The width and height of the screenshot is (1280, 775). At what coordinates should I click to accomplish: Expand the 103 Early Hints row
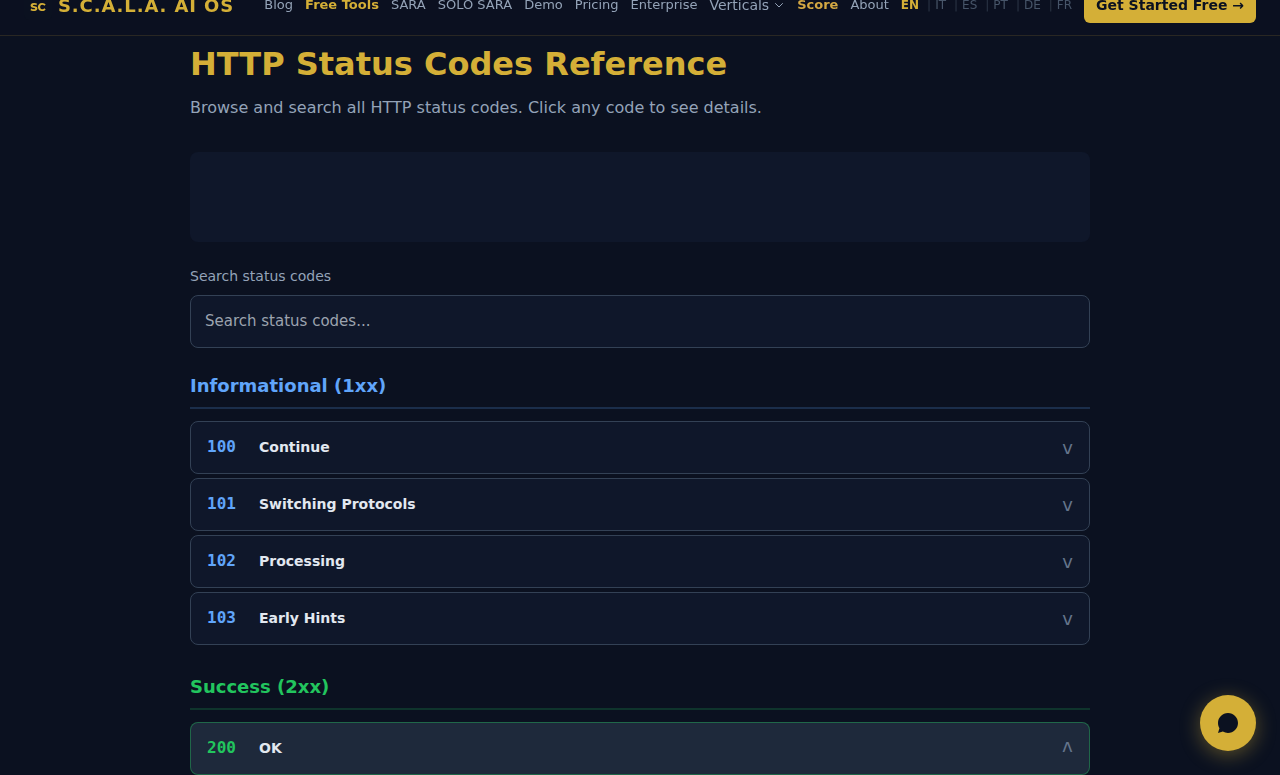[640, 618]
